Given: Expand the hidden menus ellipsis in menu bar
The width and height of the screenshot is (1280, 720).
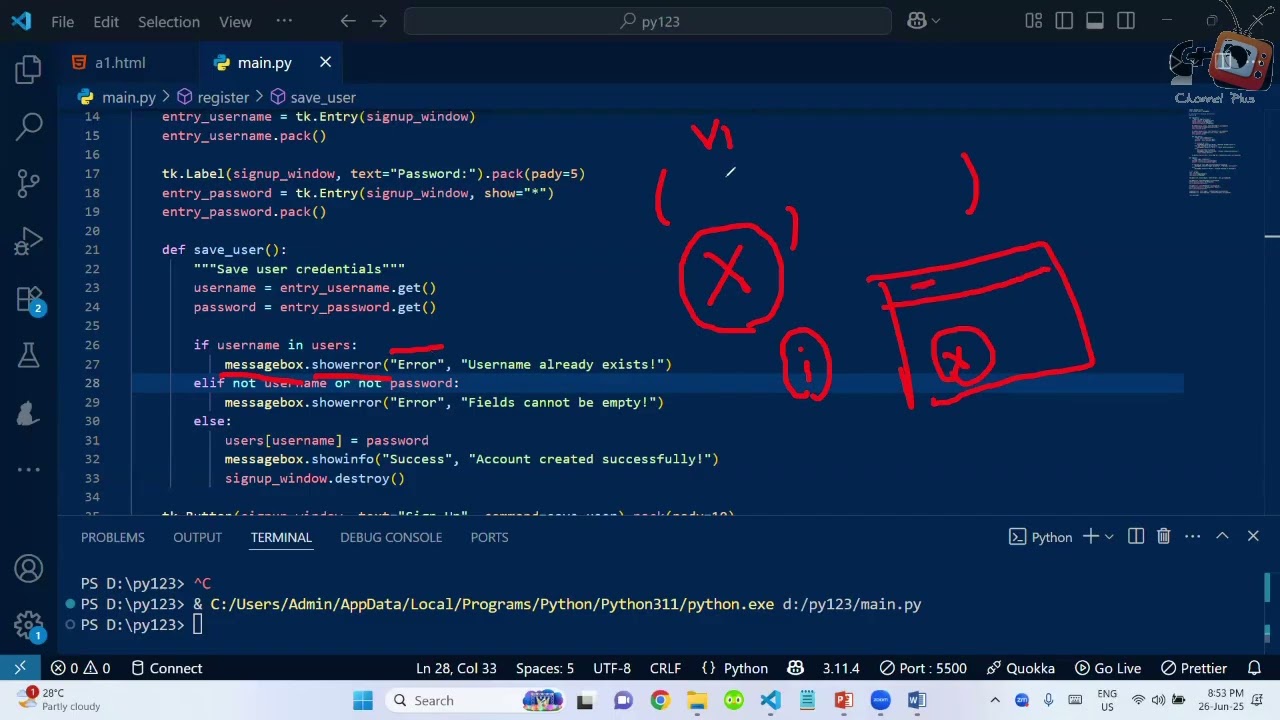Looking at the screenshot, I should 284,21.
